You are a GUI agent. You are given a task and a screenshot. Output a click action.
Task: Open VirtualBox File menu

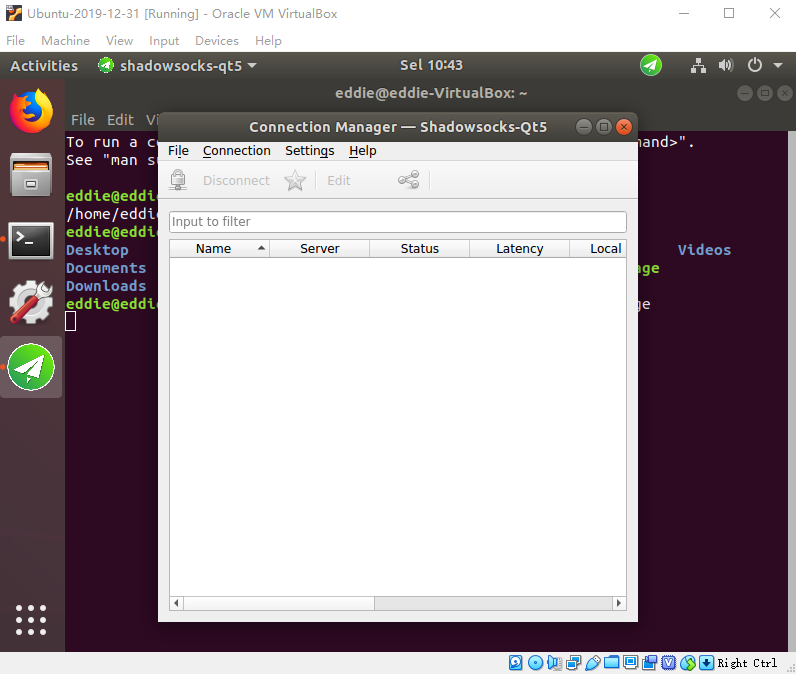(x=15, y=41)
